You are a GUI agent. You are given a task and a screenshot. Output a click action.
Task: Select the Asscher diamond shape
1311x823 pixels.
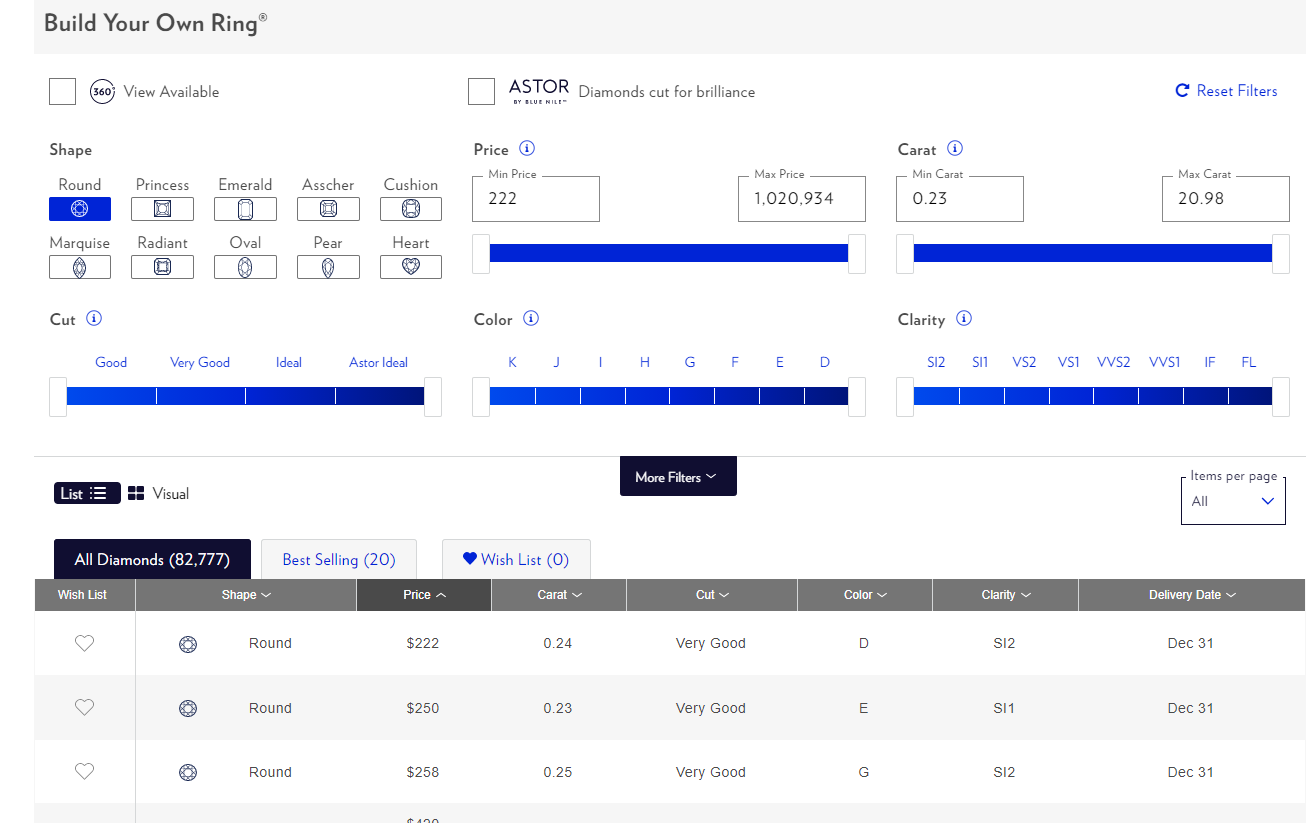[x=328, y=209]
